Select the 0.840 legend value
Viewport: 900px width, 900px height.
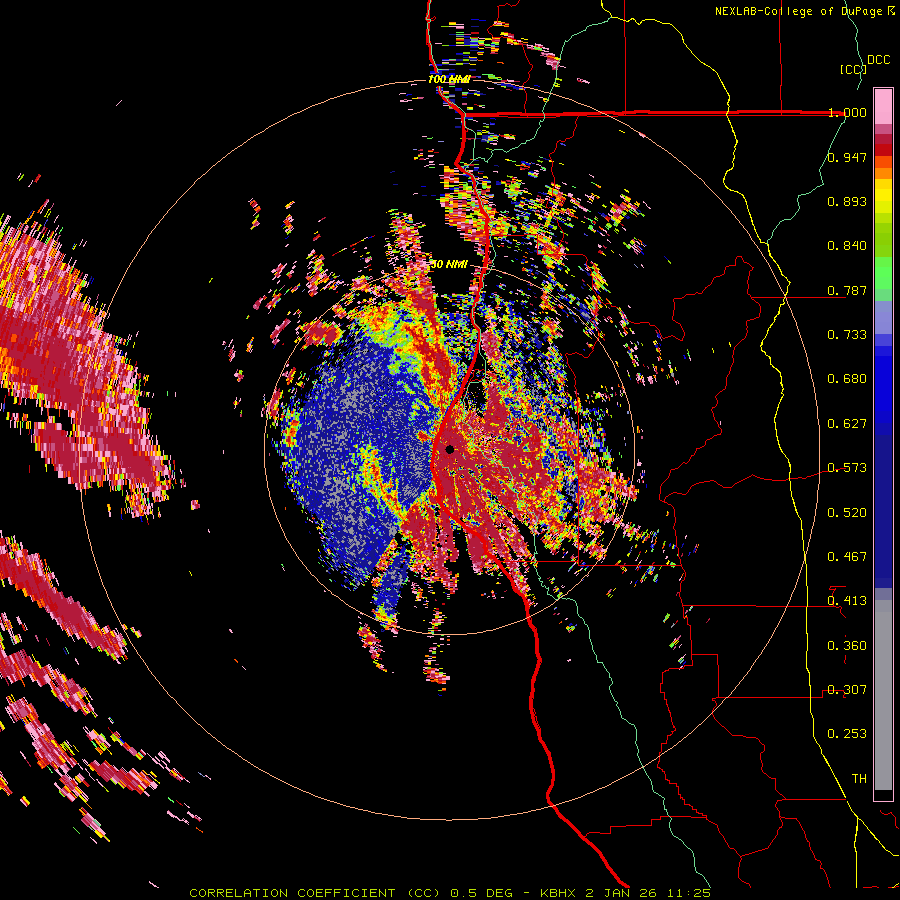[847, 246]
